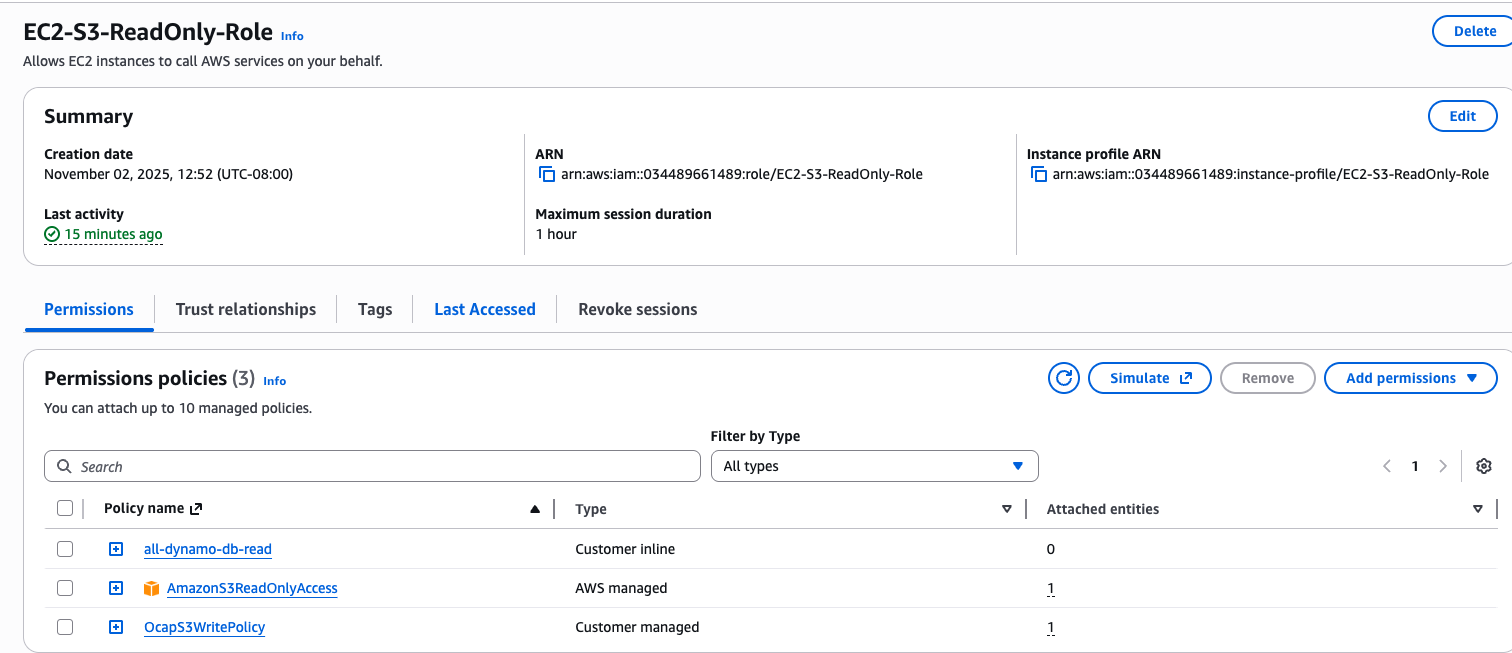Expand the all-dynamo-db-read policy row
1512x653 pixels.
point(116,549)
